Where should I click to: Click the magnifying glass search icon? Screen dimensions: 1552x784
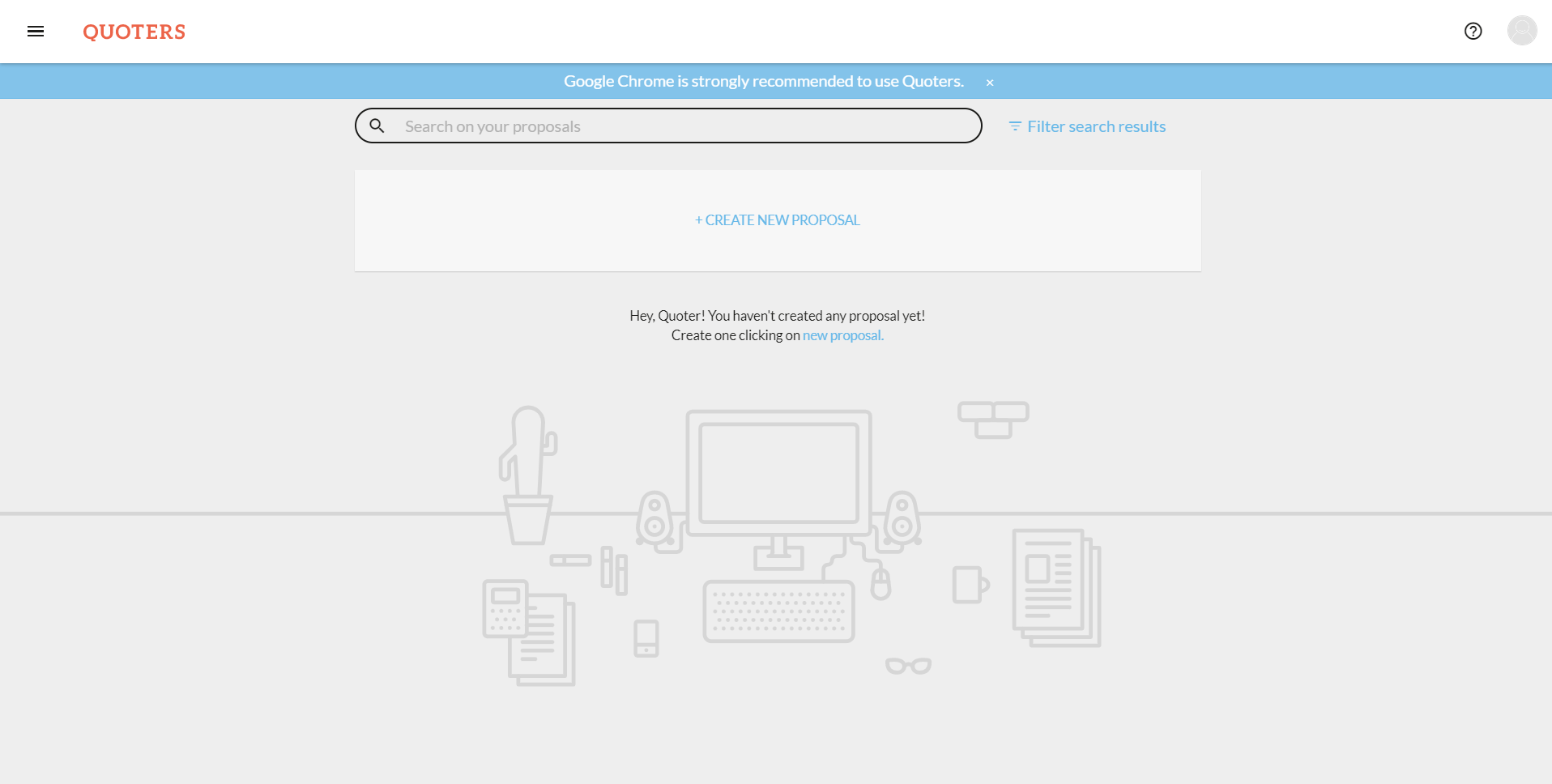point(377,126)
